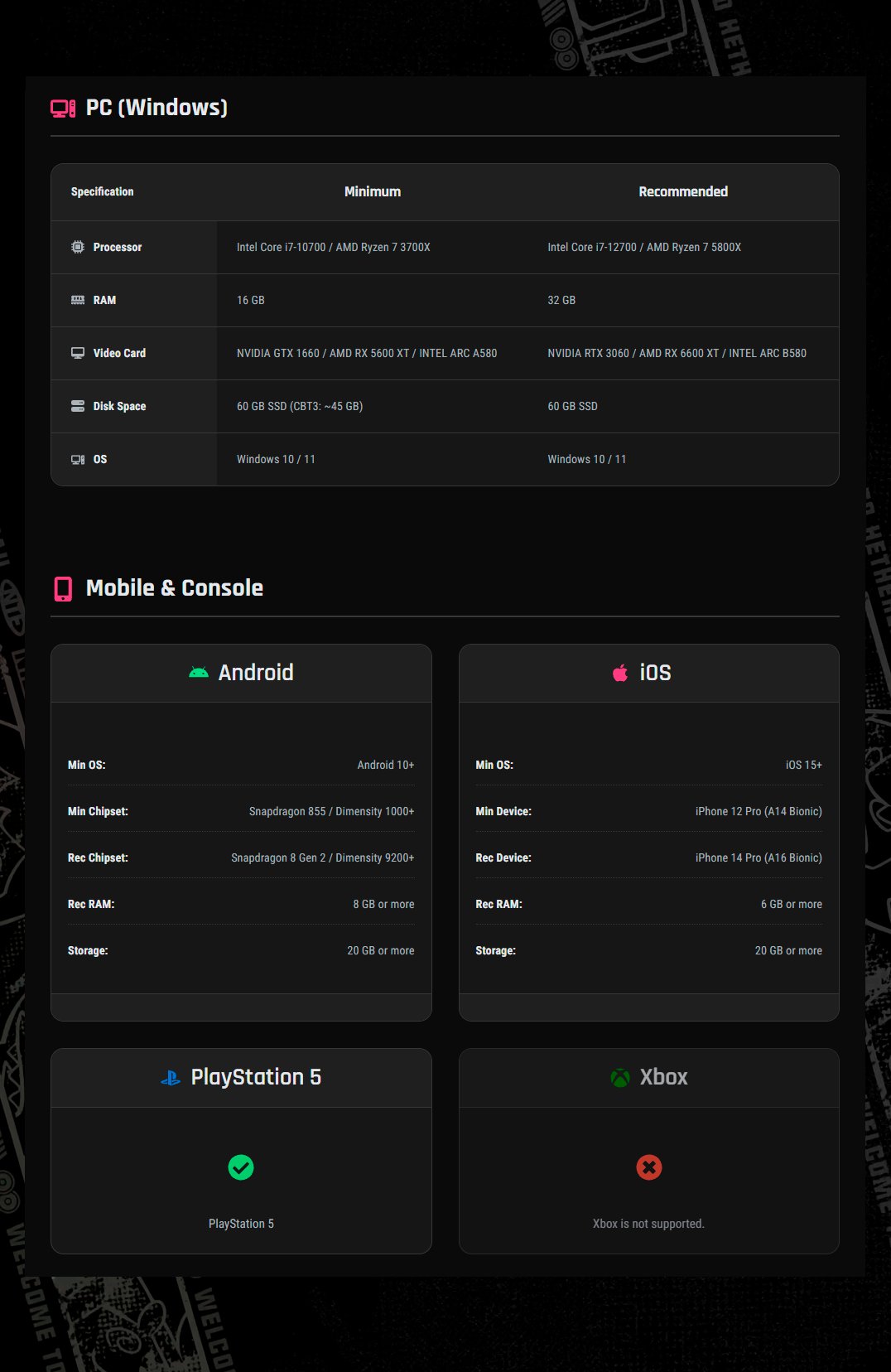Select 'Snapdragon 855 / Dimensity 1000+'
This screenshot has width=891, height=1372.
coord(332,811)
